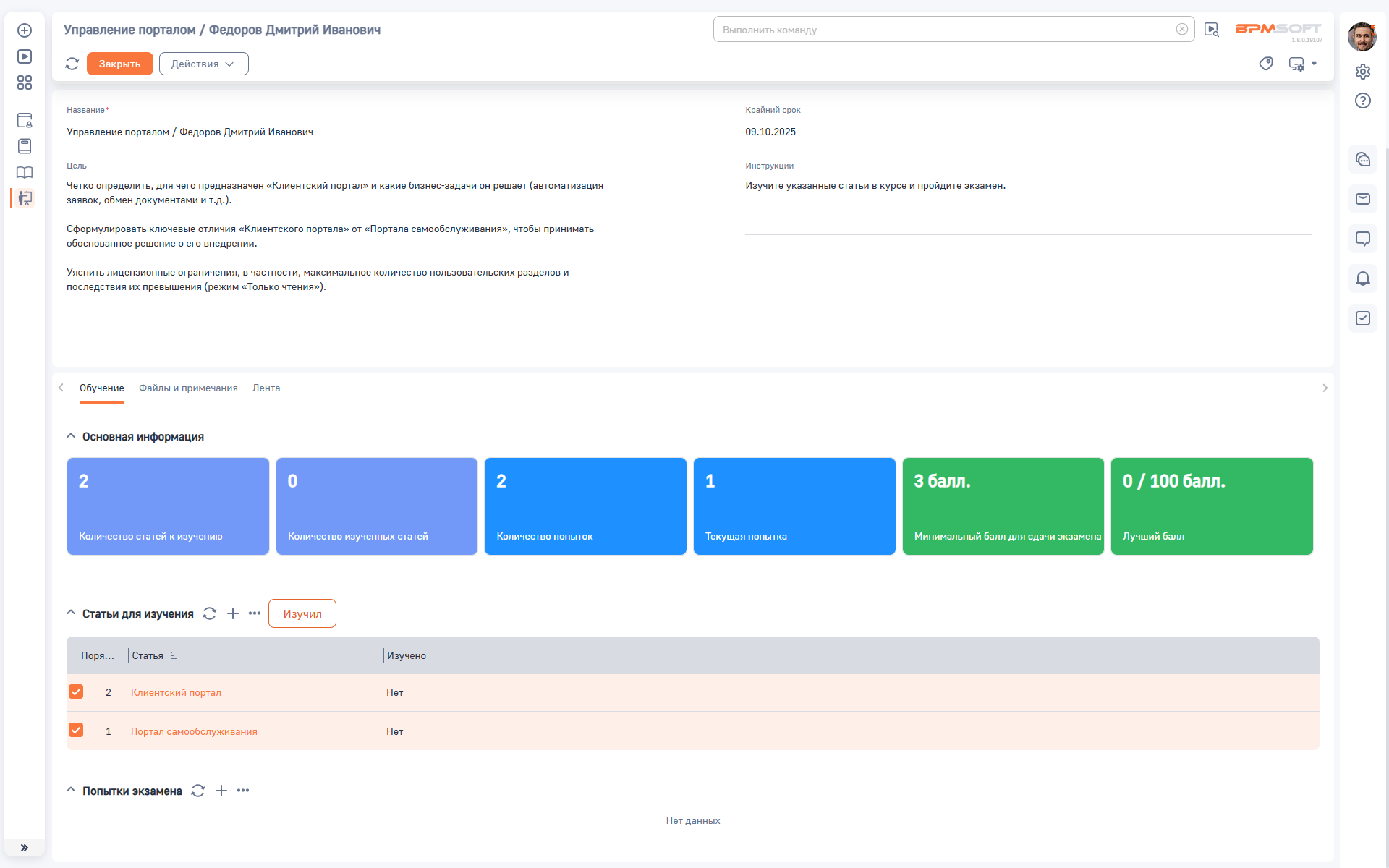Open the knowledge book icon in sidebar
Viewport: 1389px width, 868px height.
25,172
